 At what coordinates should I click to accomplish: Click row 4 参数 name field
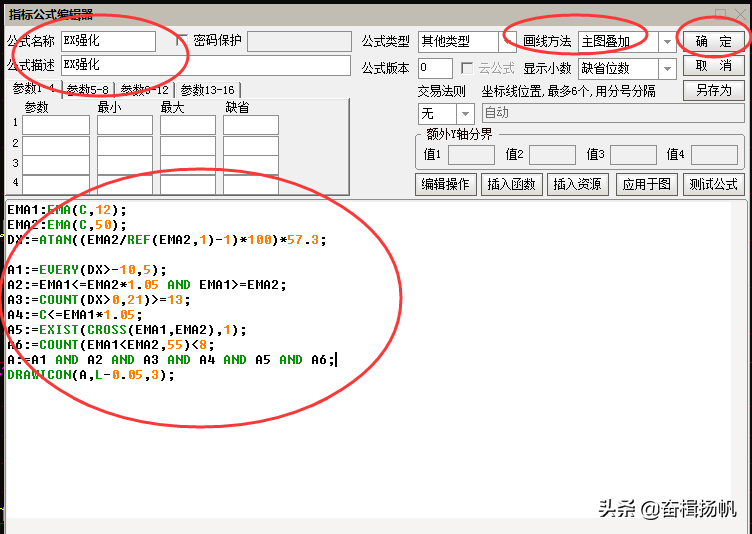(x=56, y=185)
